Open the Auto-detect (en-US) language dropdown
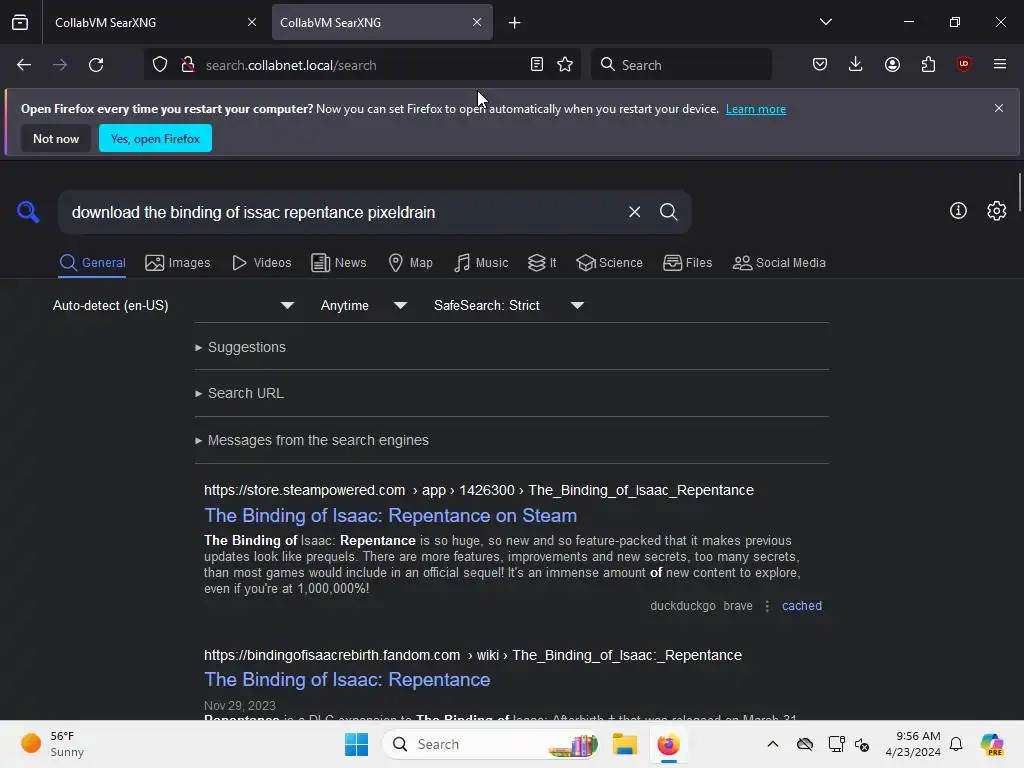Image resolution: width=1024 pixels, height=768 pixels. click(173, 306)
